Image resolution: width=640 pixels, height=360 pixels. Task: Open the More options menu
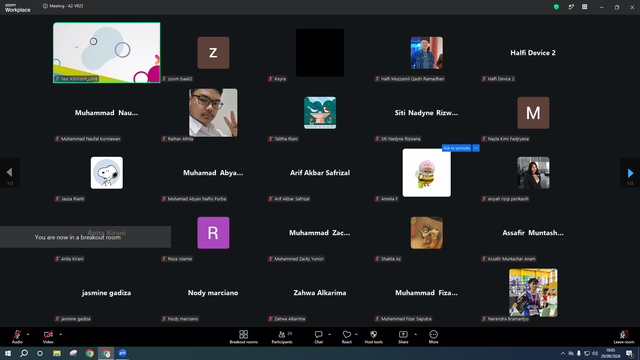click(x=433, y=337)
